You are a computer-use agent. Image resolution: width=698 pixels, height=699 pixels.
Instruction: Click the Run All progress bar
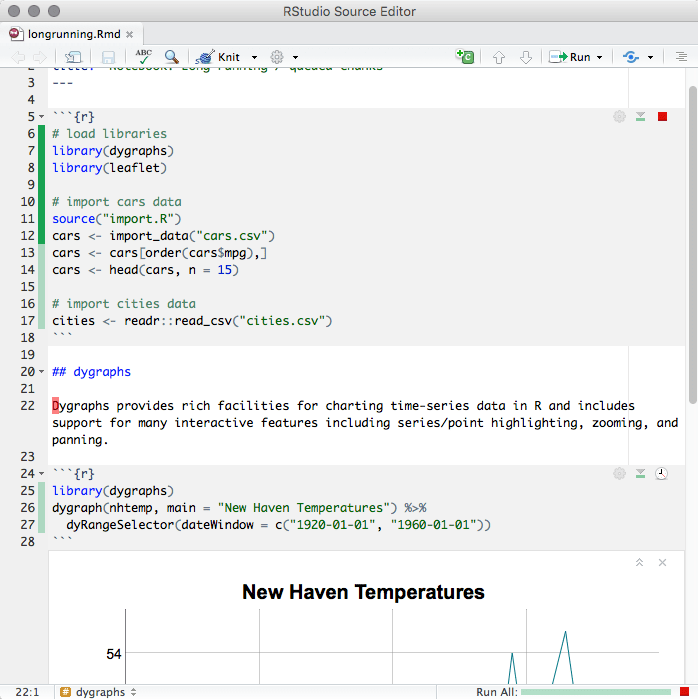[x=595, y=692]
